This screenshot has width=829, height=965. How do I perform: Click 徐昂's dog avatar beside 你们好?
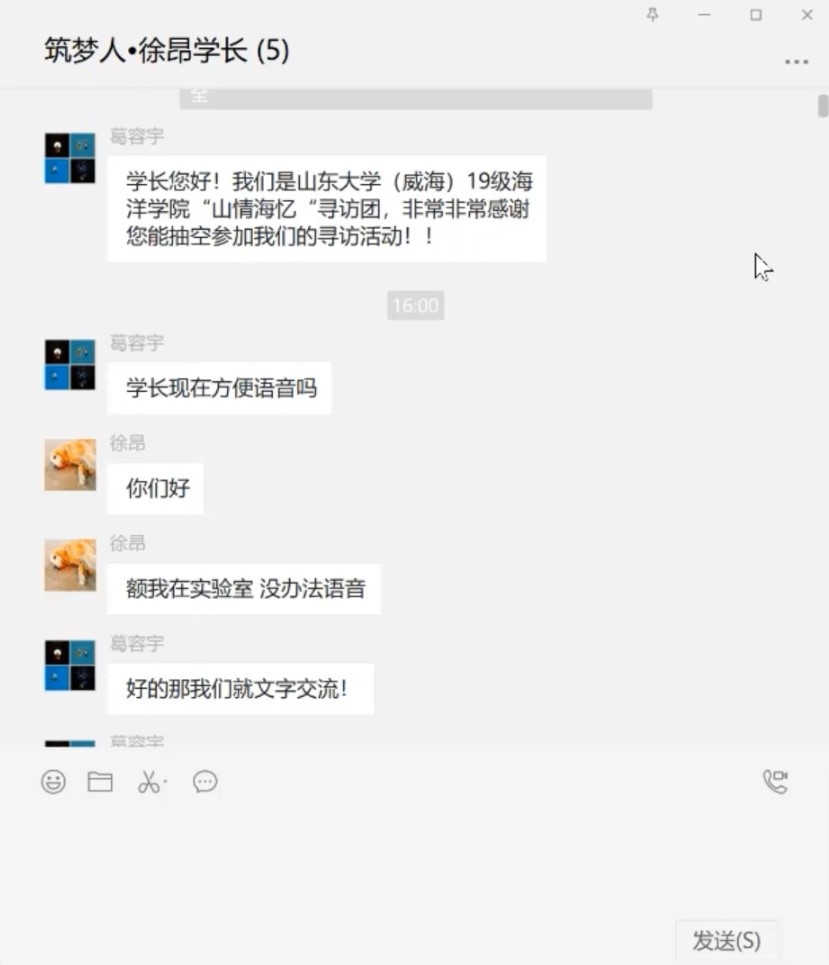[x=70, y=465]
